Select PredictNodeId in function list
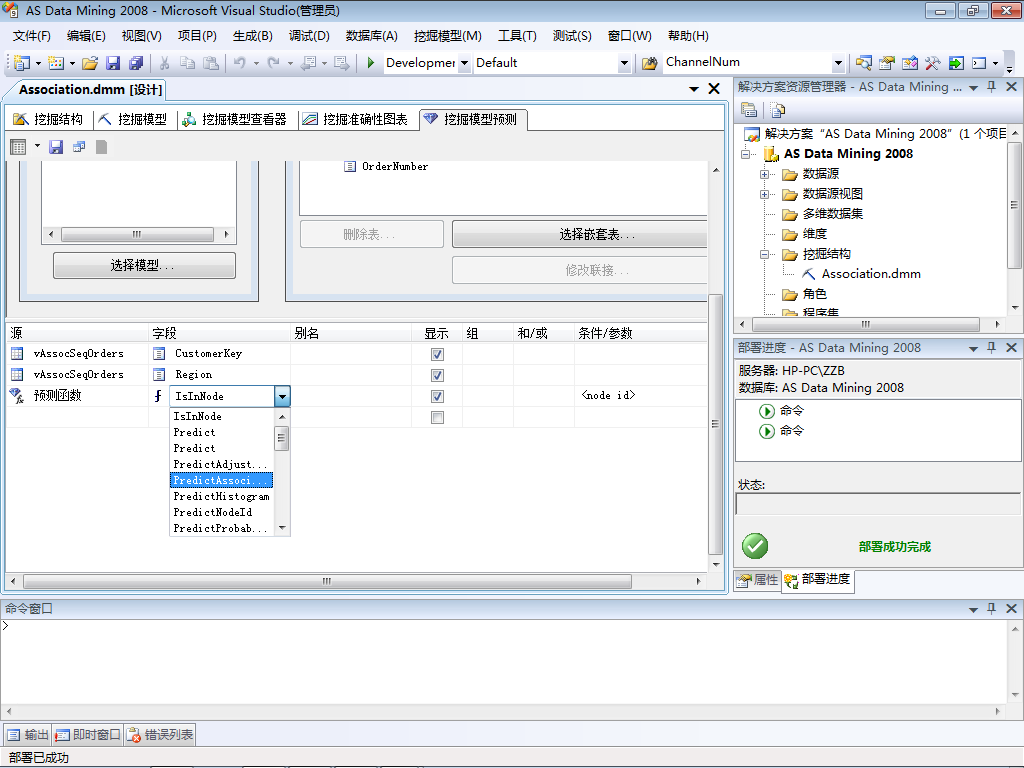Screen dimensions: 1024x768 (x=221, y=512)
